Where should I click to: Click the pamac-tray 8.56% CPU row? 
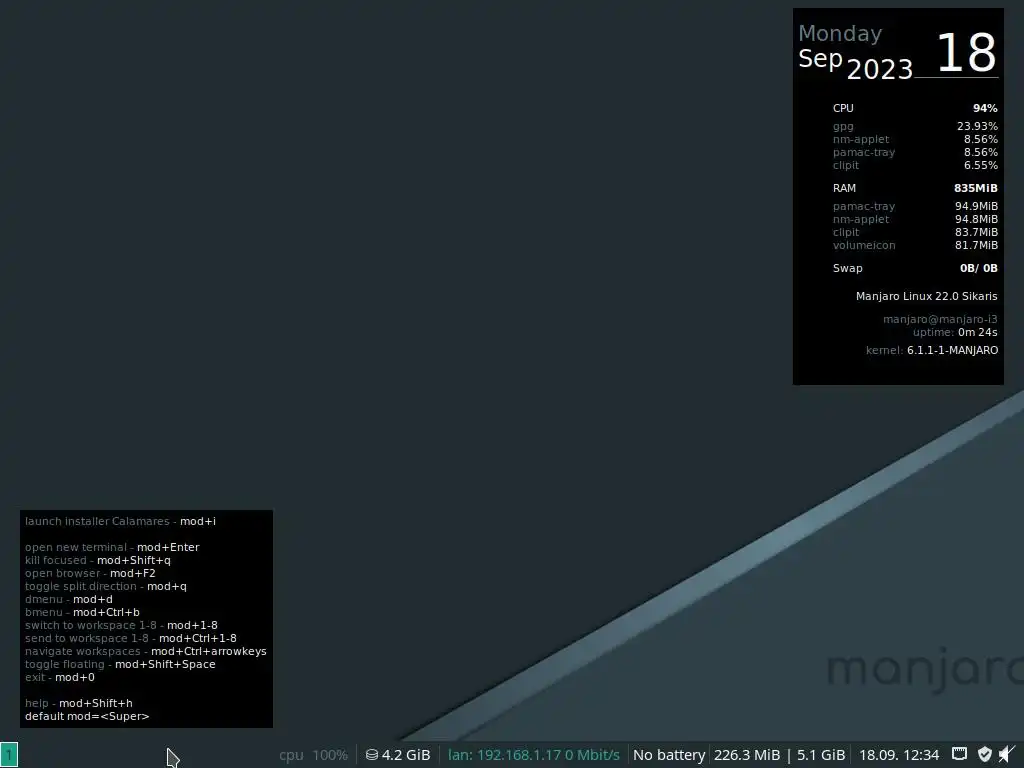[x=915, y=152]
